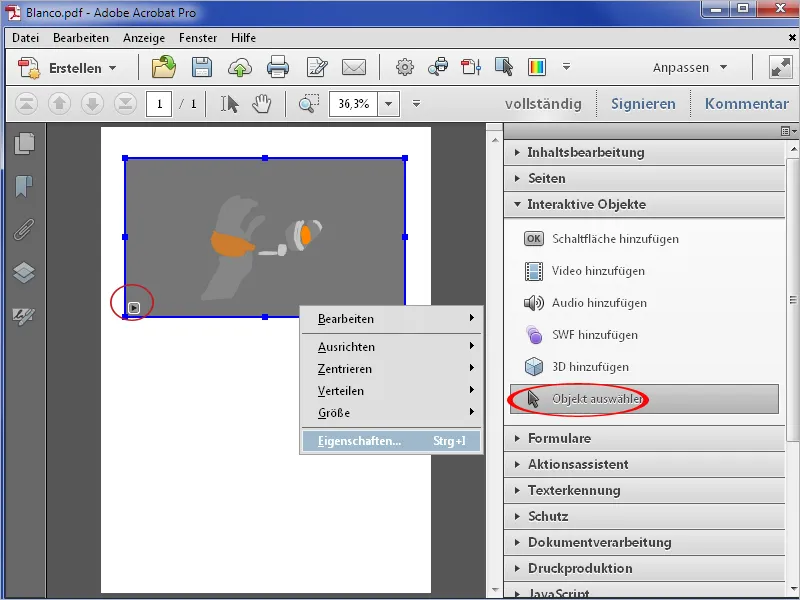Go to last page button

coord(126,104)
